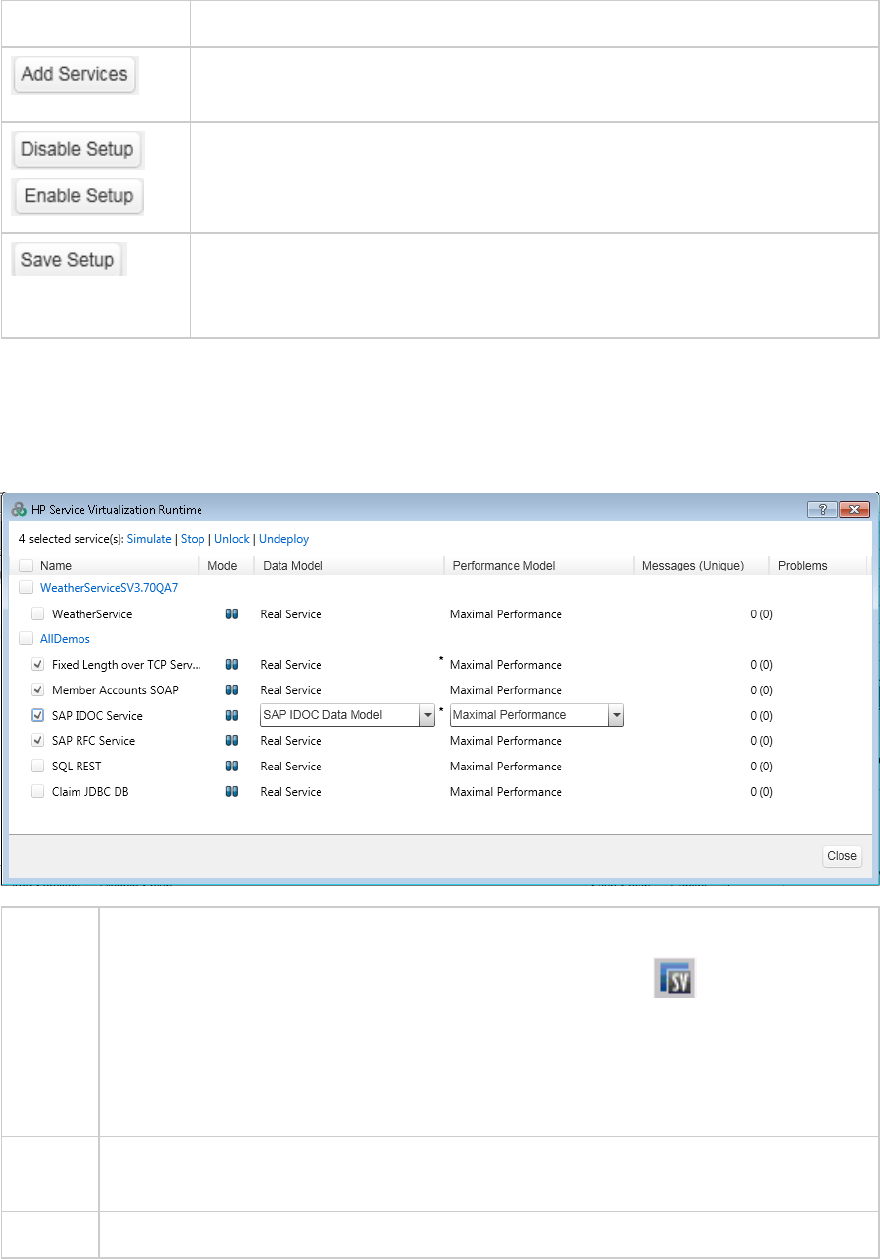This screenshot has width=880, height=1259.
Task: Click the mode icon for Member Accounts SOAP
Action: point(231,690)
